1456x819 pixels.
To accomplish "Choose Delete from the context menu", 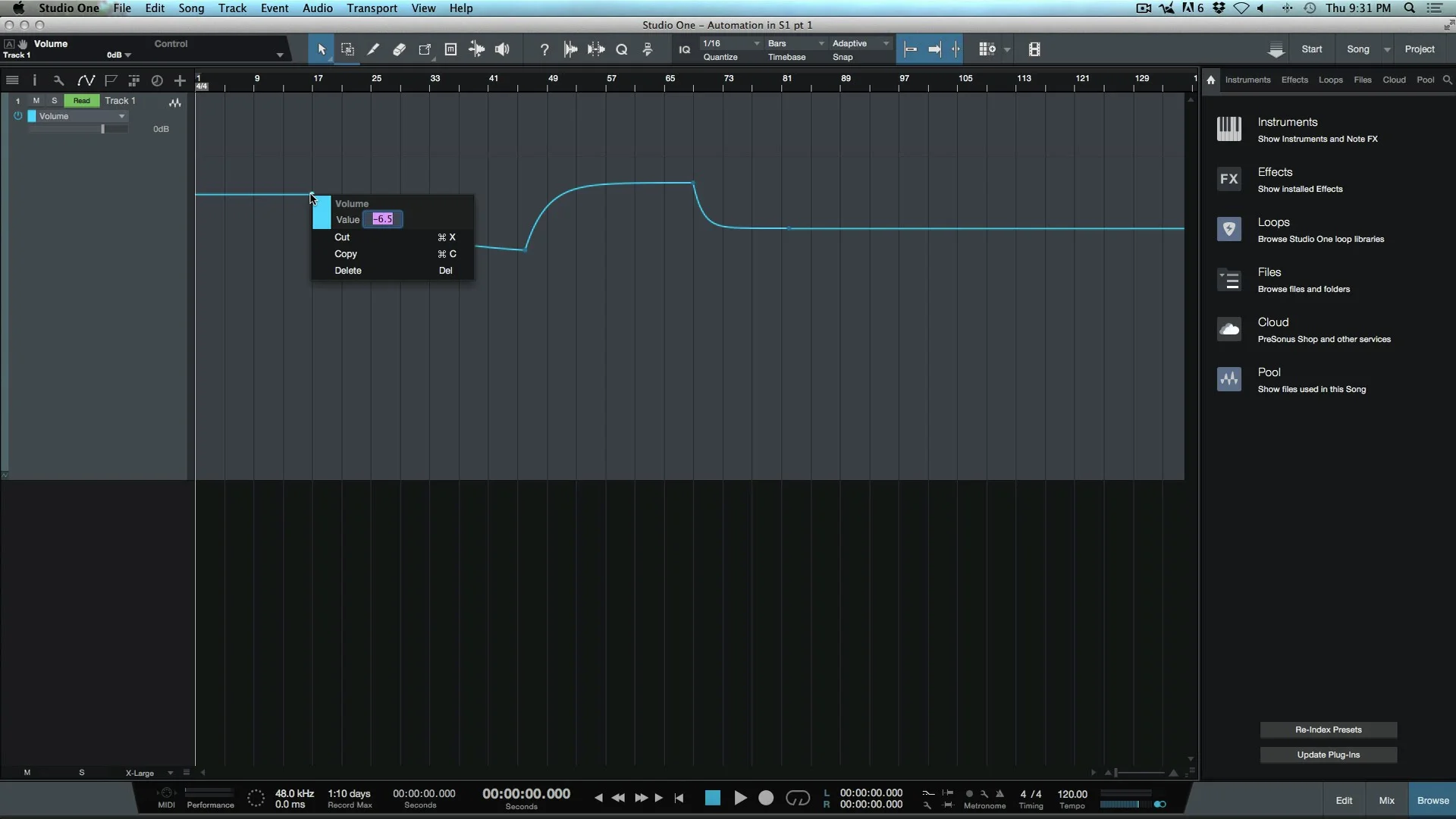I will click(x=348, y=271).
